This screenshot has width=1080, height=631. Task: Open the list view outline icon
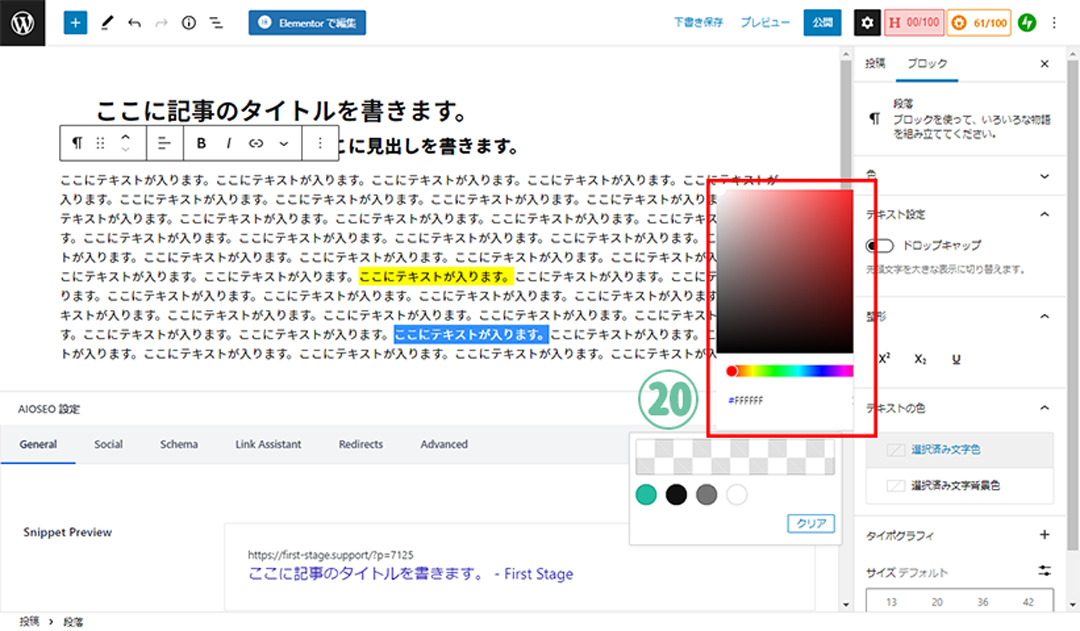coord(216,22)
